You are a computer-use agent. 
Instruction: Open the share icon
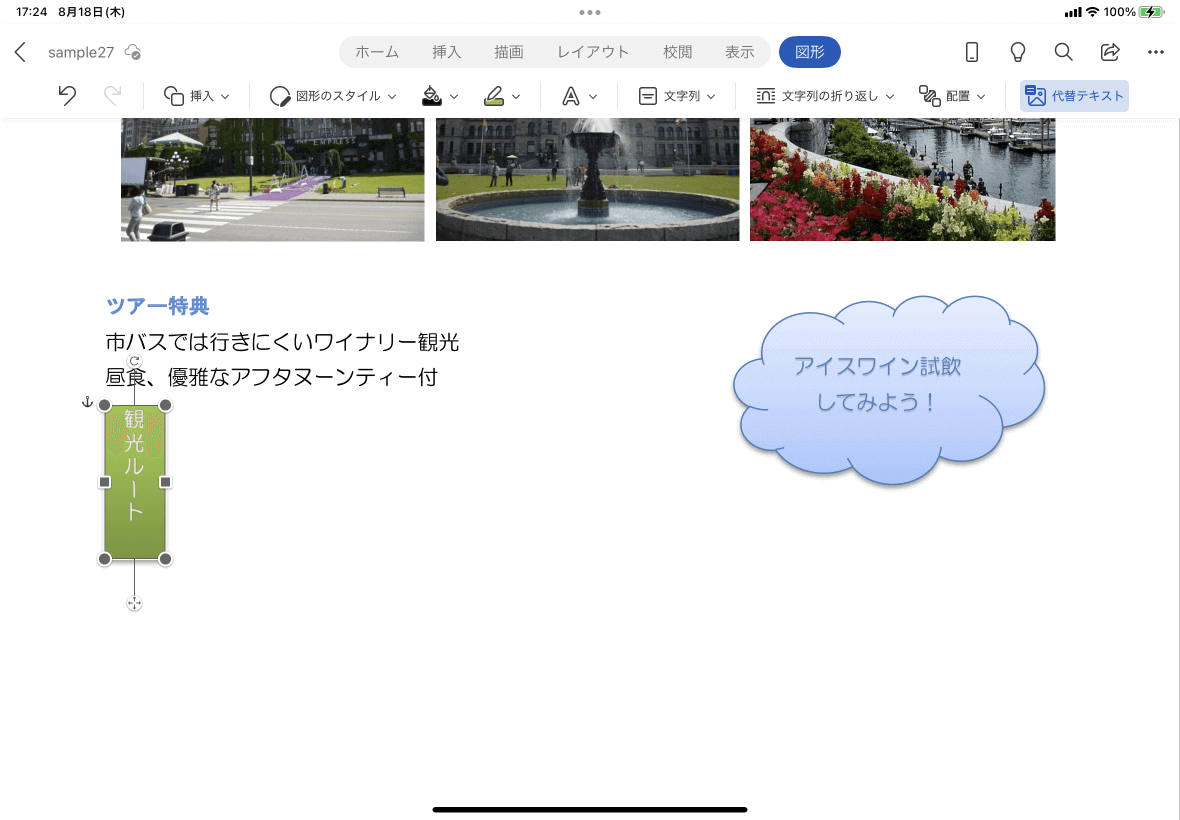1110,52
